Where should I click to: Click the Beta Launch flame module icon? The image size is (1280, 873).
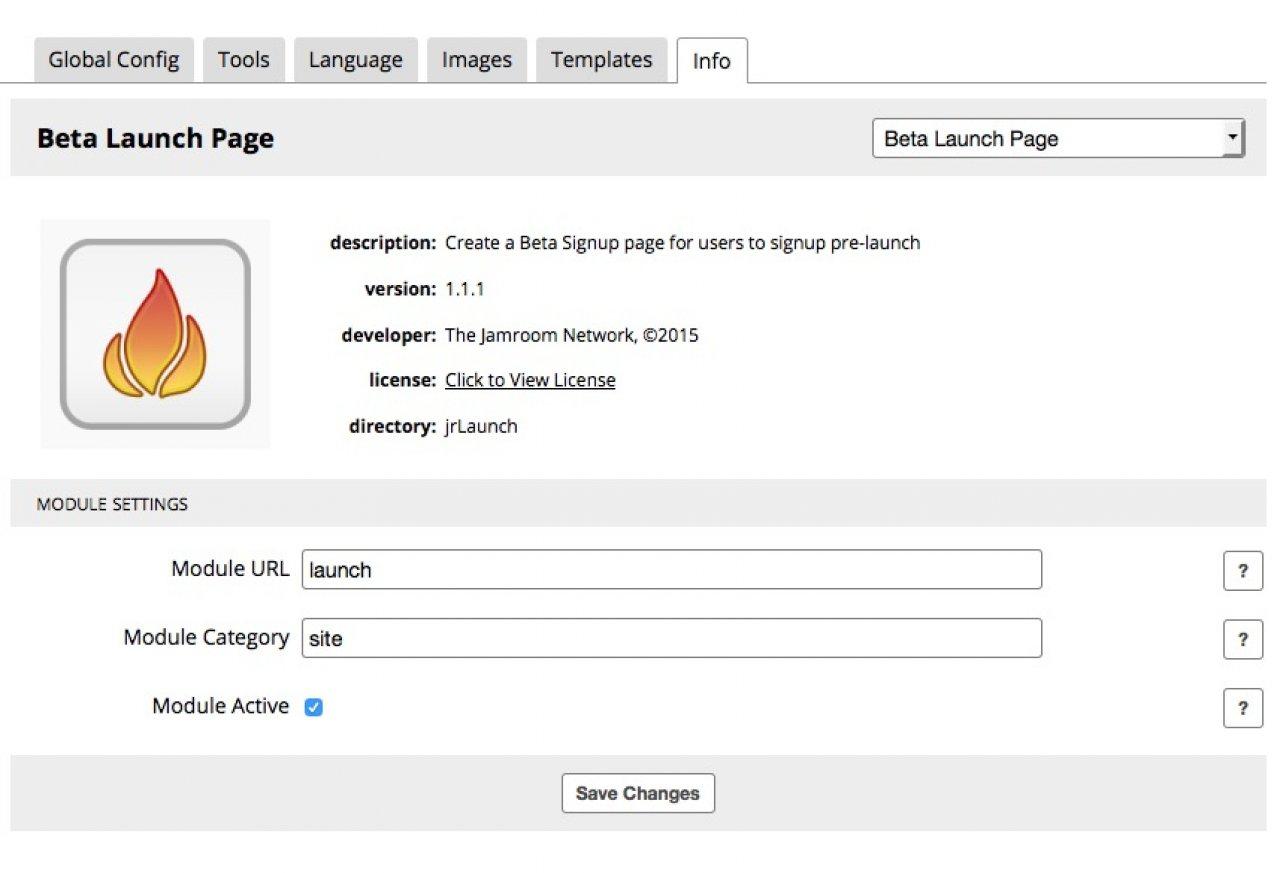point(155,334)
